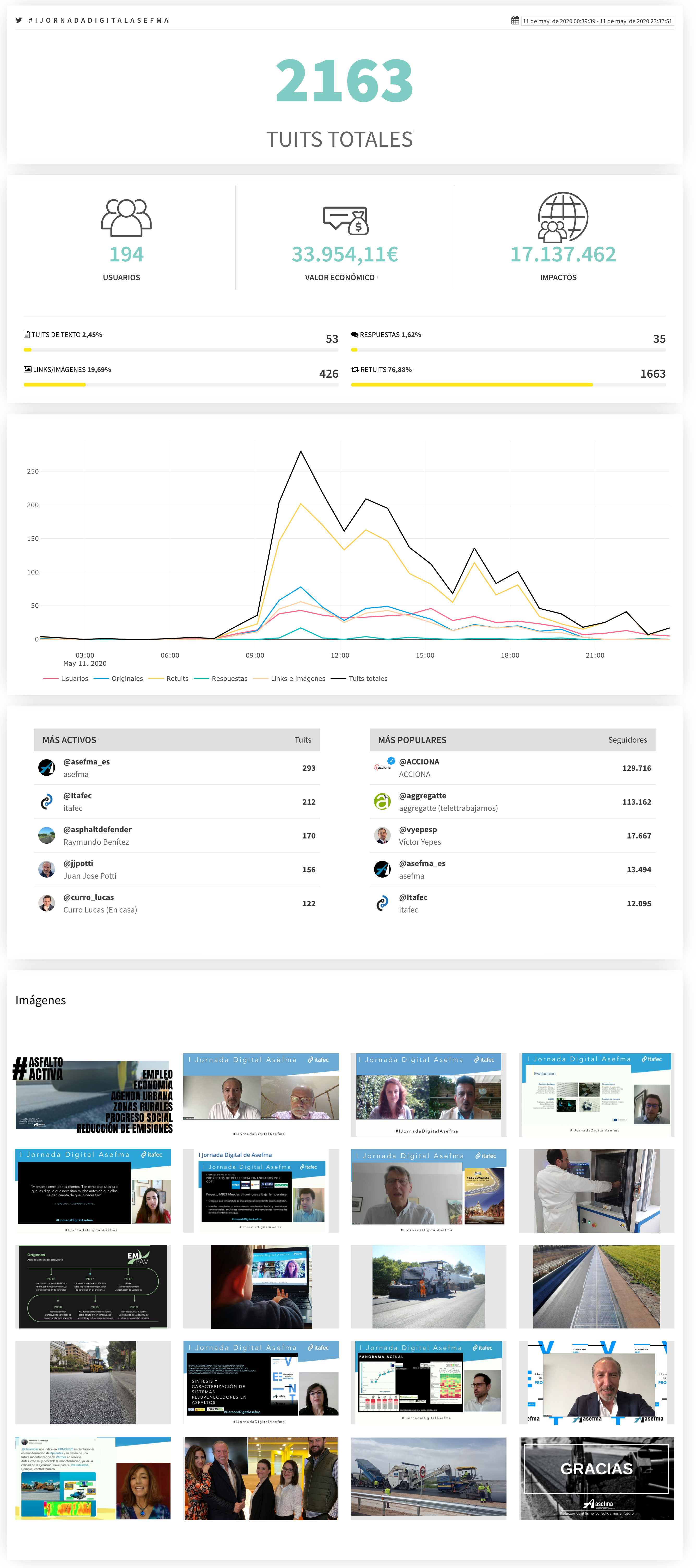Open the #AsfaltoActiva image thumbnail

coord(93,1094)
